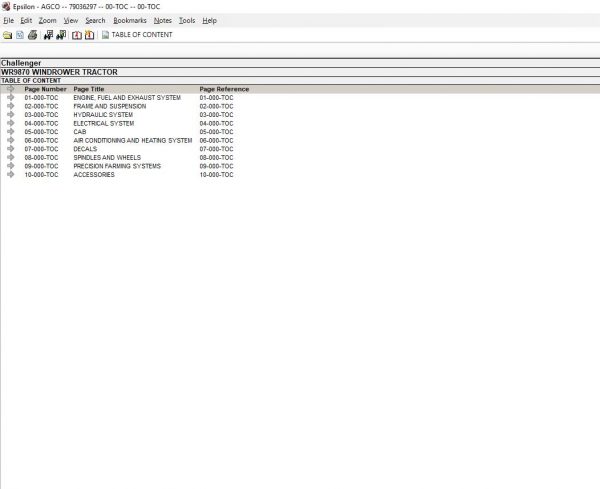Click page number 03-000-TOC in first column
The width and height of the screenshot is (600, 489).
[x=41, y=115]
